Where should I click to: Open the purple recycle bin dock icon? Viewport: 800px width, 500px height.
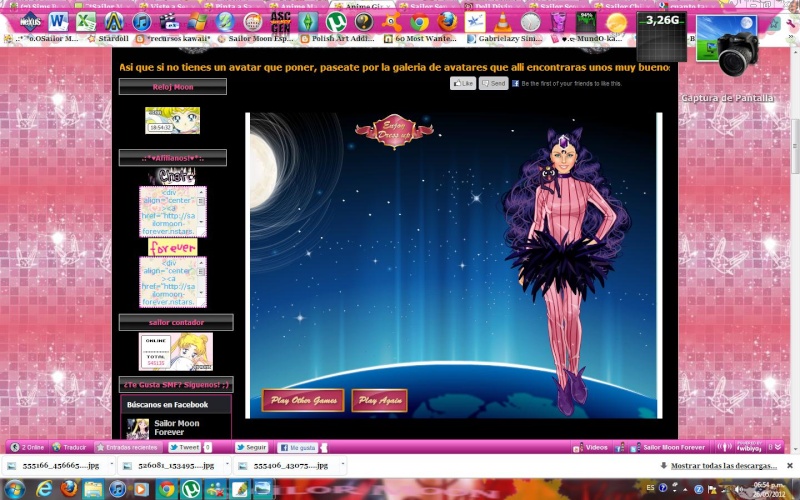[558, 22]
